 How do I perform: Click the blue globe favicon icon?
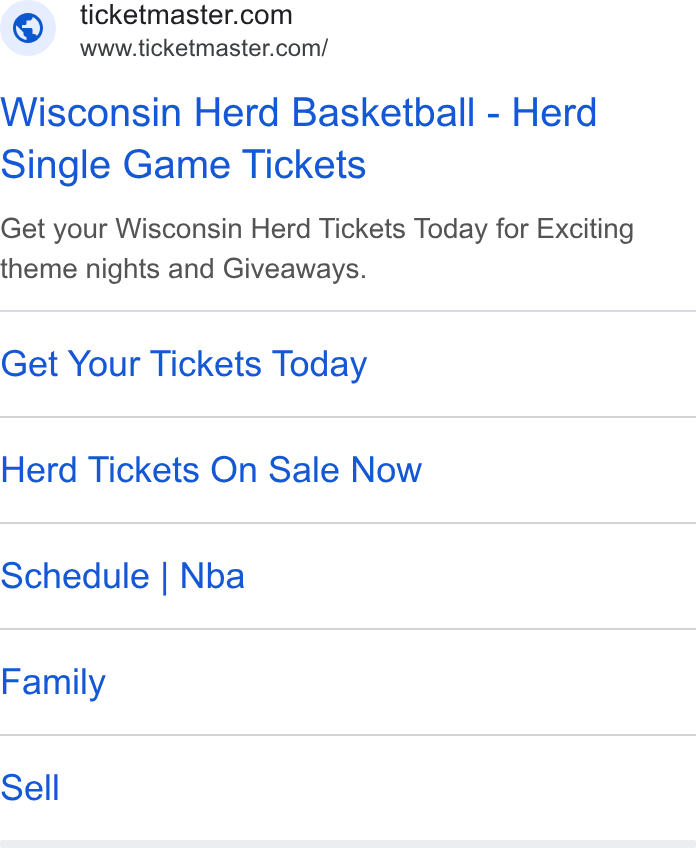(28, 28)
